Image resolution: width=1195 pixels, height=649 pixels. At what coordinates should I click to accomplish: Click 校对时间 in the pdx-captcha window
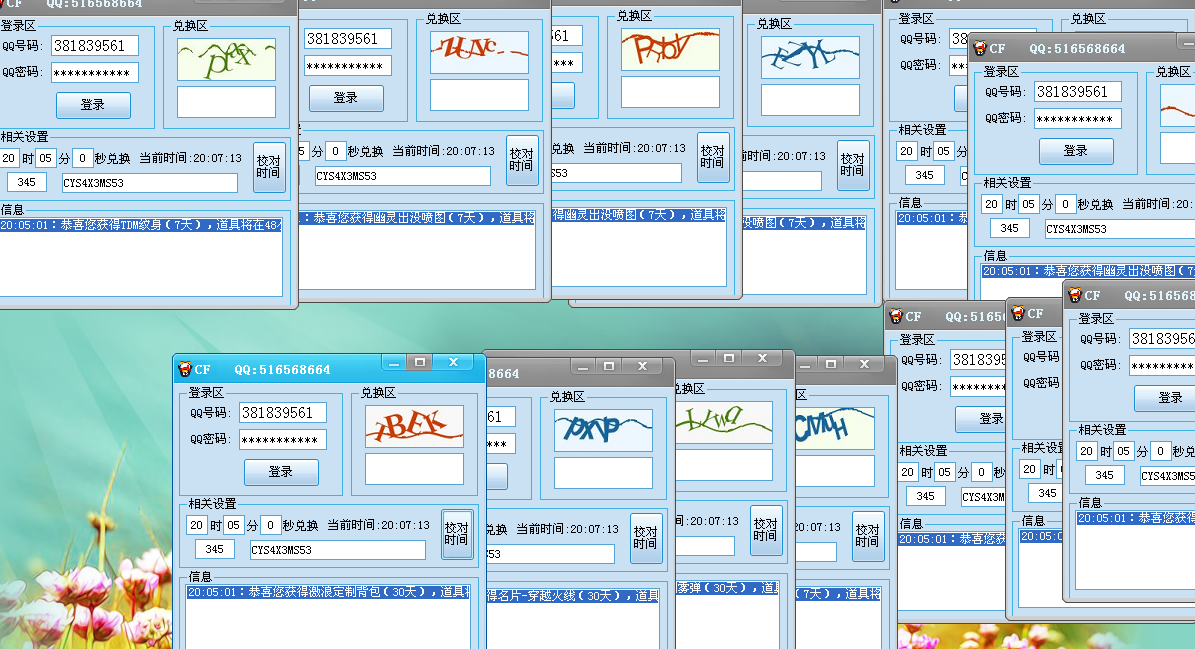click(268, 166)
